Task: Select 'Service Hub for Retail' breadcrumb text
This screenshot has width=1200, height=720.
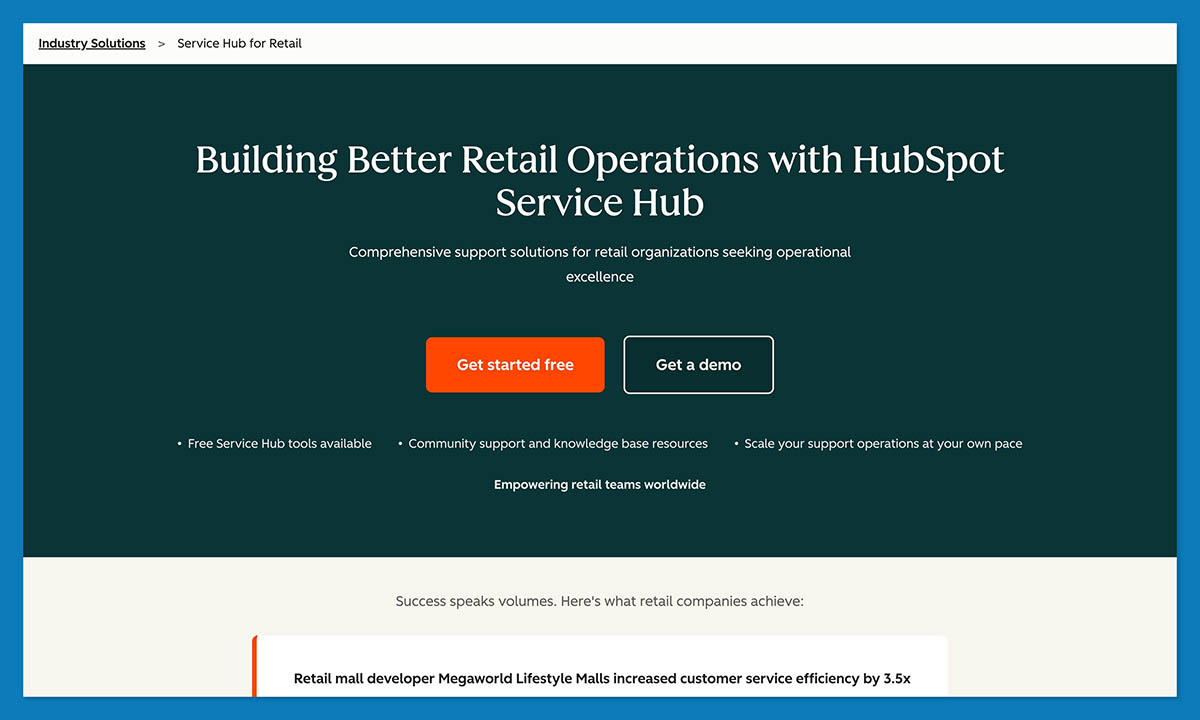Action: point(239,44)
